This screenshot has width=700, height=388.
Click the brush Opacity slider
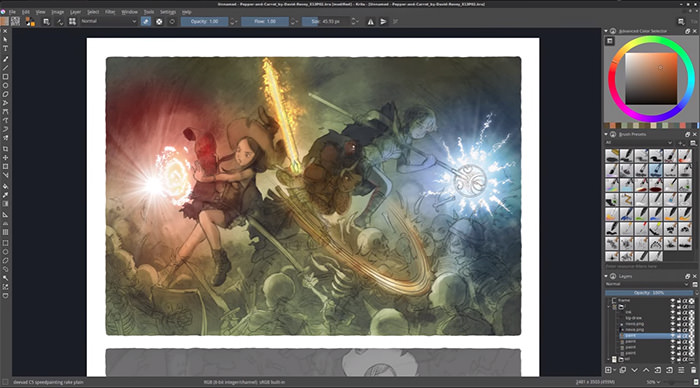tap(204, 21)
